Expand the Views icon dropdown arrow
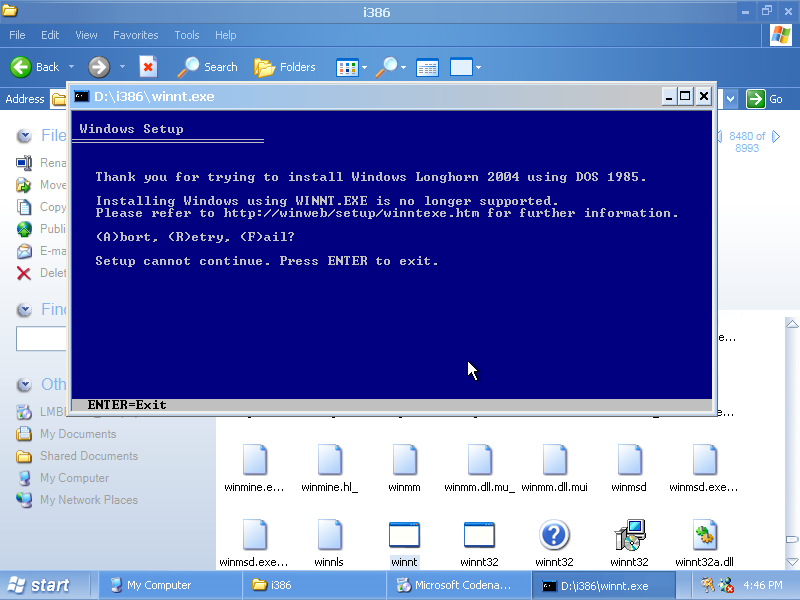This screenshot has width=800, height=600. [364, 67]
